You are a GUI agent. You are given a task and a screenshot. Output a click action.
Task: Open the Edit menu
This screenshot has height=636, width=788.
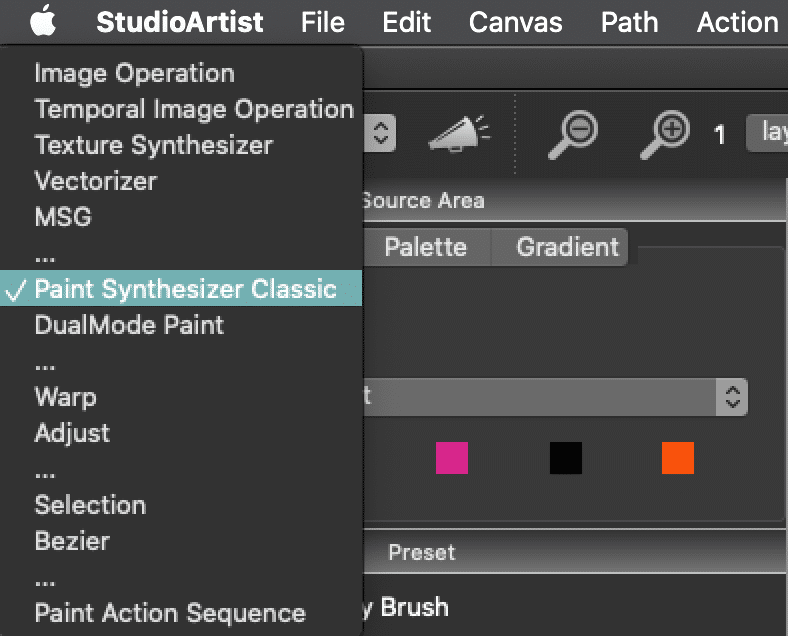[407, 22]
